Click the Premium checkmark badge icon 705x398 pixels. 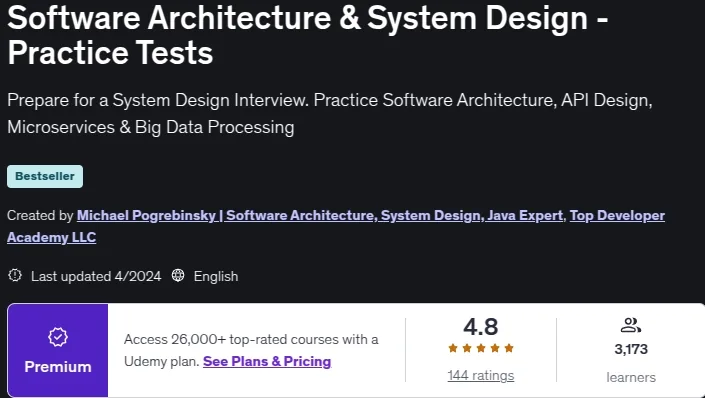[x=58, y=337]
